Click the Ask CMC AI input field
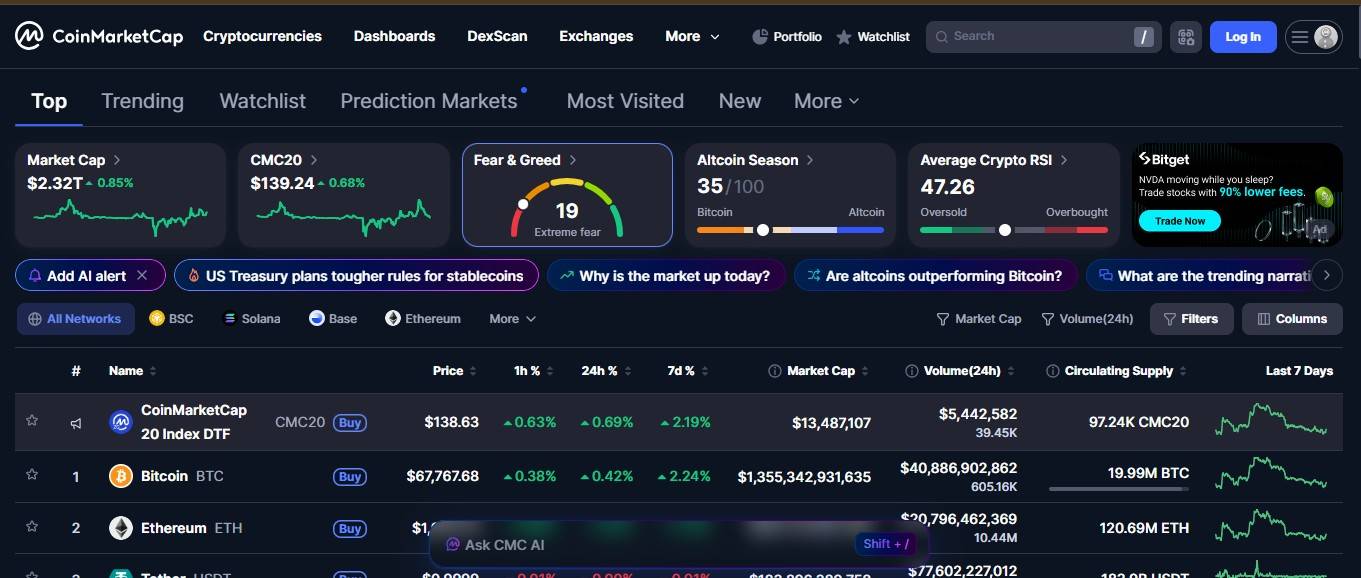This screenshot has width=1361, height=578. 650,545
